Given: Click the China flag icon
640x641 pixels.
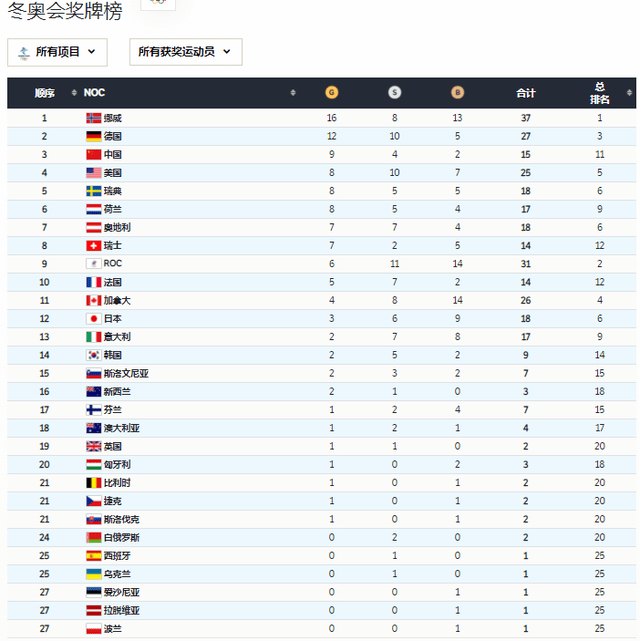Looking at the screenshot, I should (x=94, y=155).
